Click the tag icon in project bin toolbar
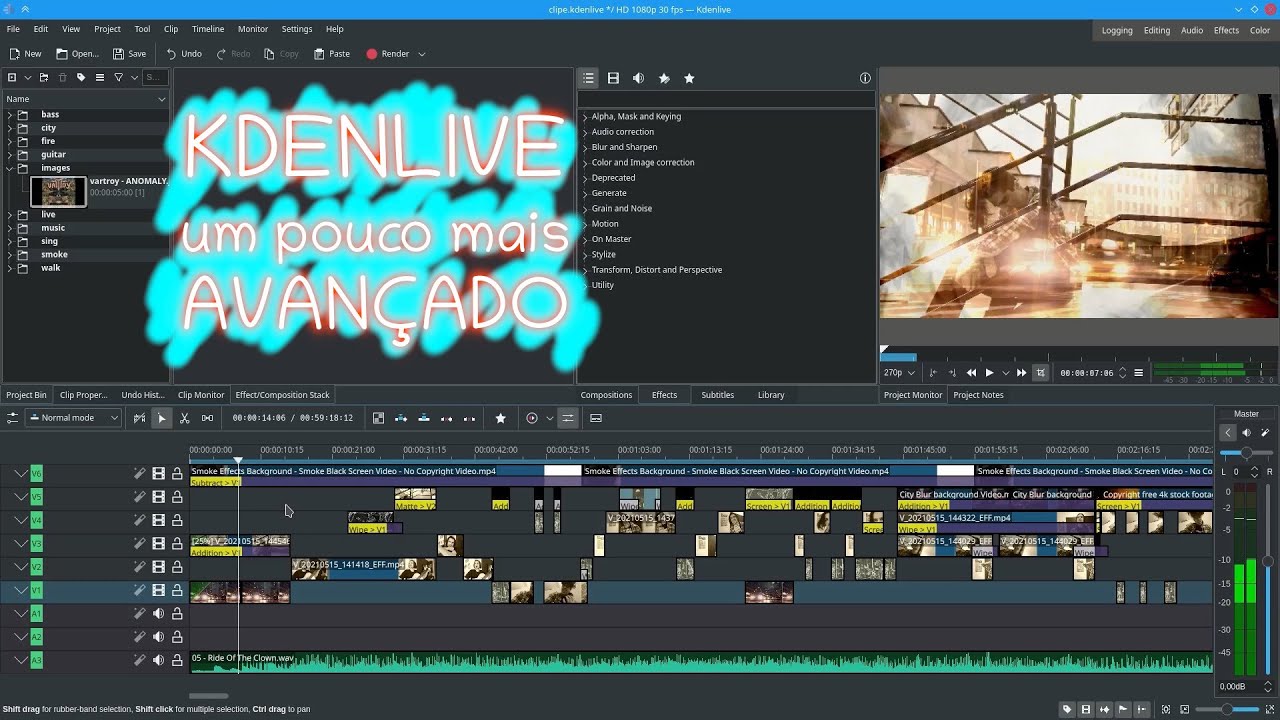The width and height of the screenshot is (1280, 720). tap(81, 77)
